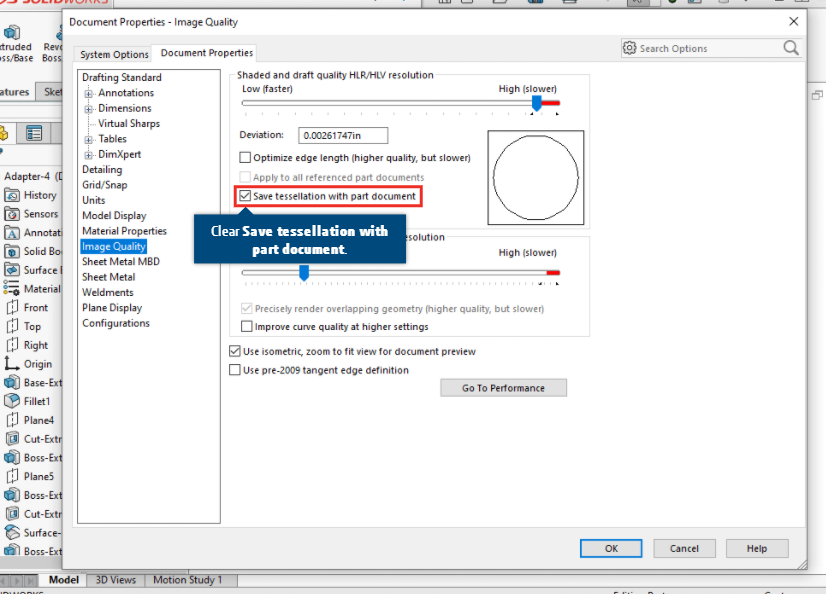
Task: Select Plane Display in options tree
Action: pyautogui.click(x=112, y=308)
